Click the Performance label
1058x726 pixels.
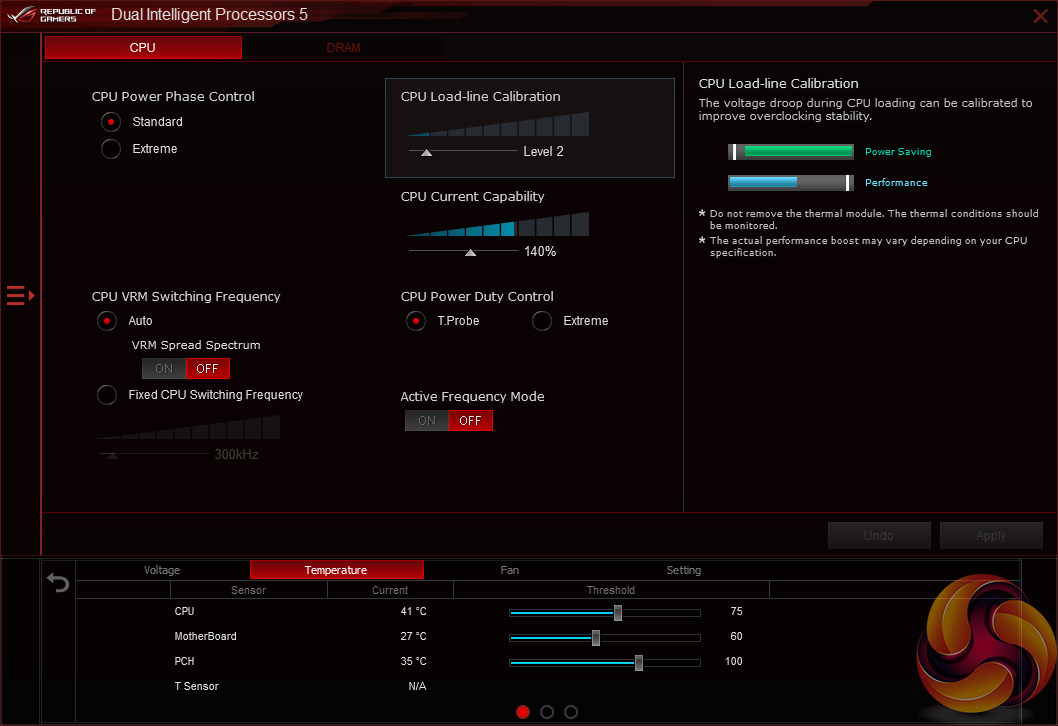[896, 183]
